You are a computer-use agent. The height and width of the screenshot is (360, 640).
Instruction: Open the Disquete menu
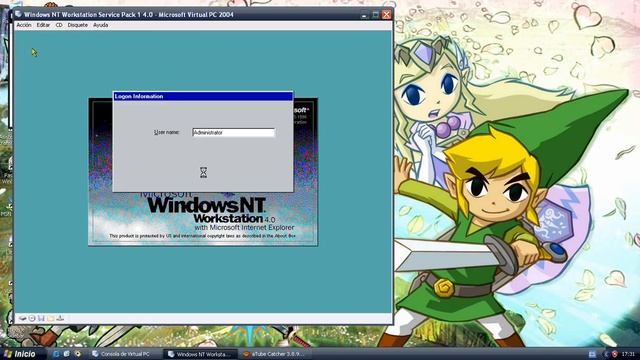coord(78,25)
